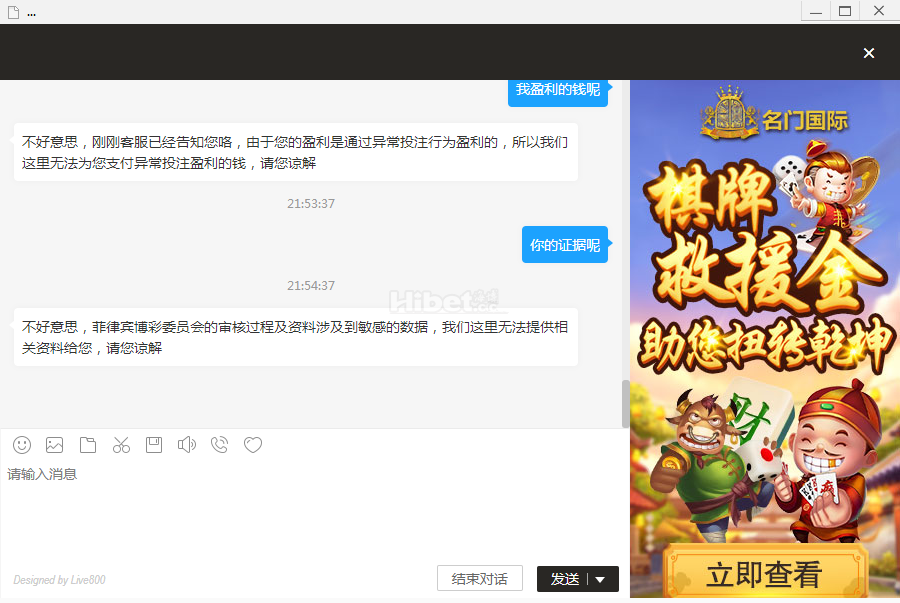The height and width of the screenshot is (603, 900).
Task: Click the 结束对话 end conversation button
Action: tap(479, 579)
